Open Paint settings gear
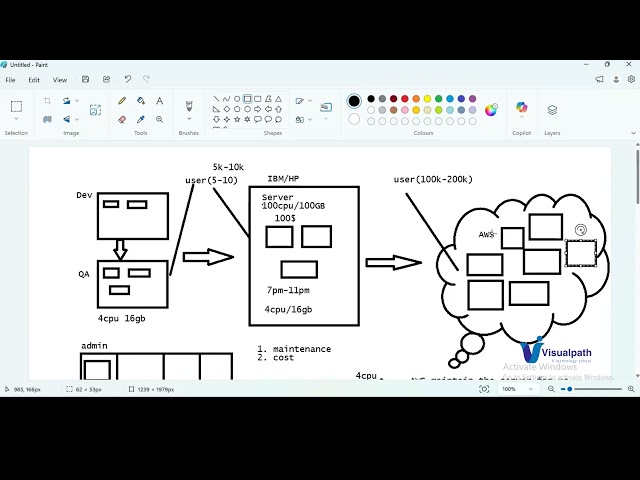The image size is (640, 480). pos(631,79)
